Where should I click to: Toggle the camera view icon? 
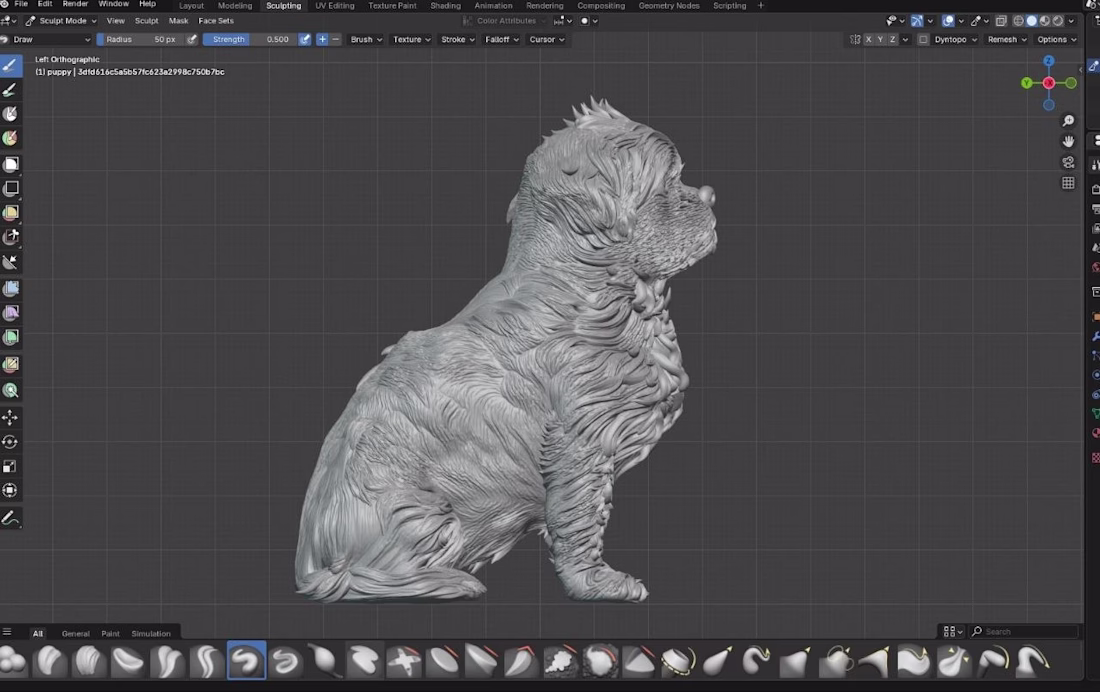(x=1068, y=162)
